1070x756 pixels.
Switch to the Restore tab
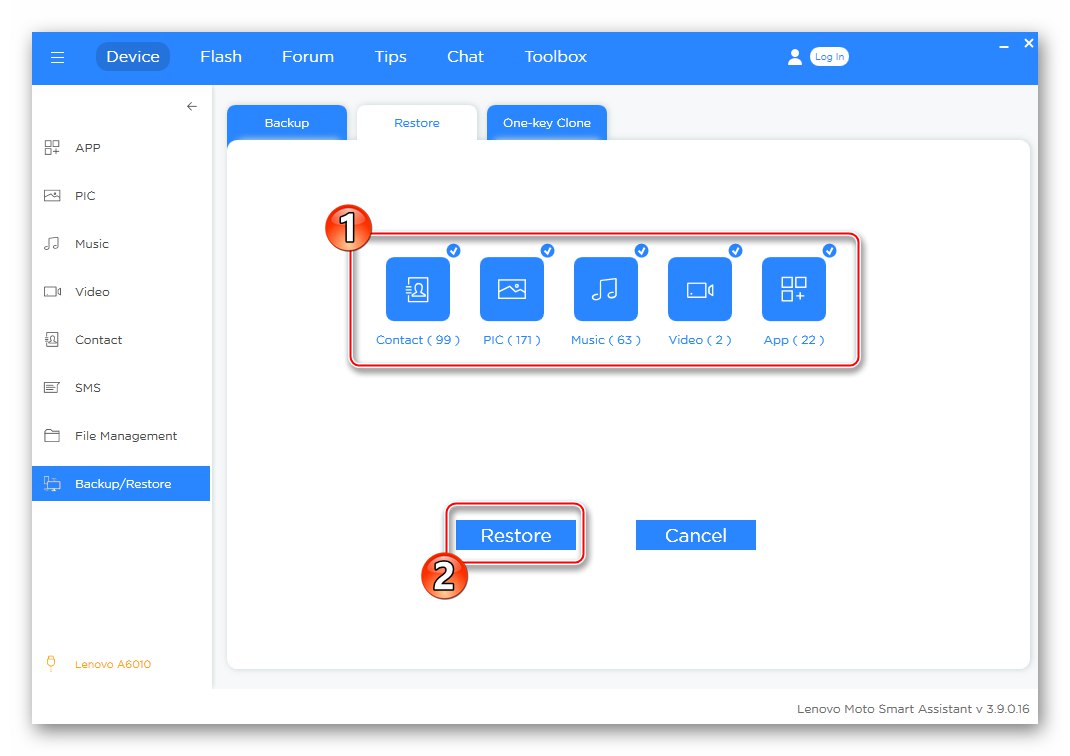click(417, 123)
